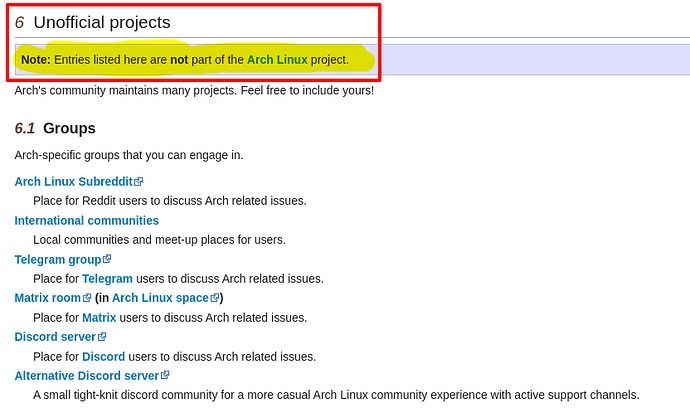Click external-link icon next to Discord server
The image size is (690, 413).
[x=102, y=336]
